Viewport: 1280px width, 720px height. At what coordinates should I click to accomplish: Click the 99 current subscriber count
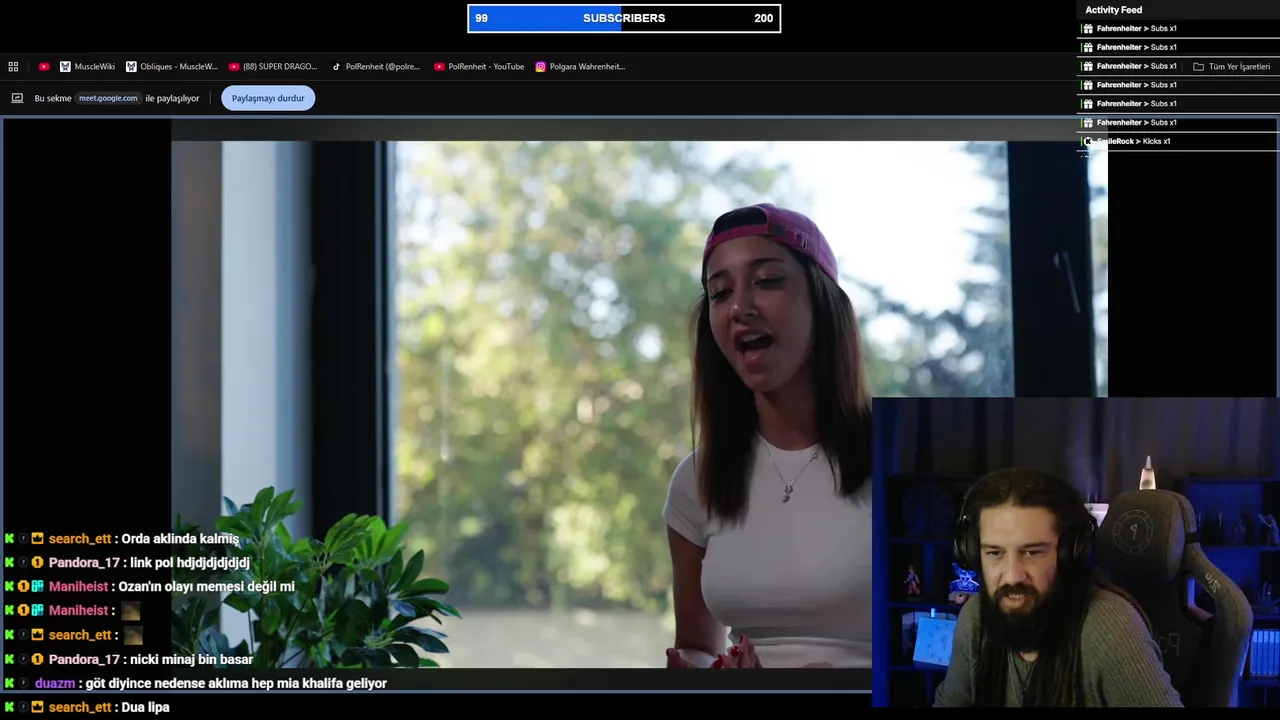(x=481, y=18)
